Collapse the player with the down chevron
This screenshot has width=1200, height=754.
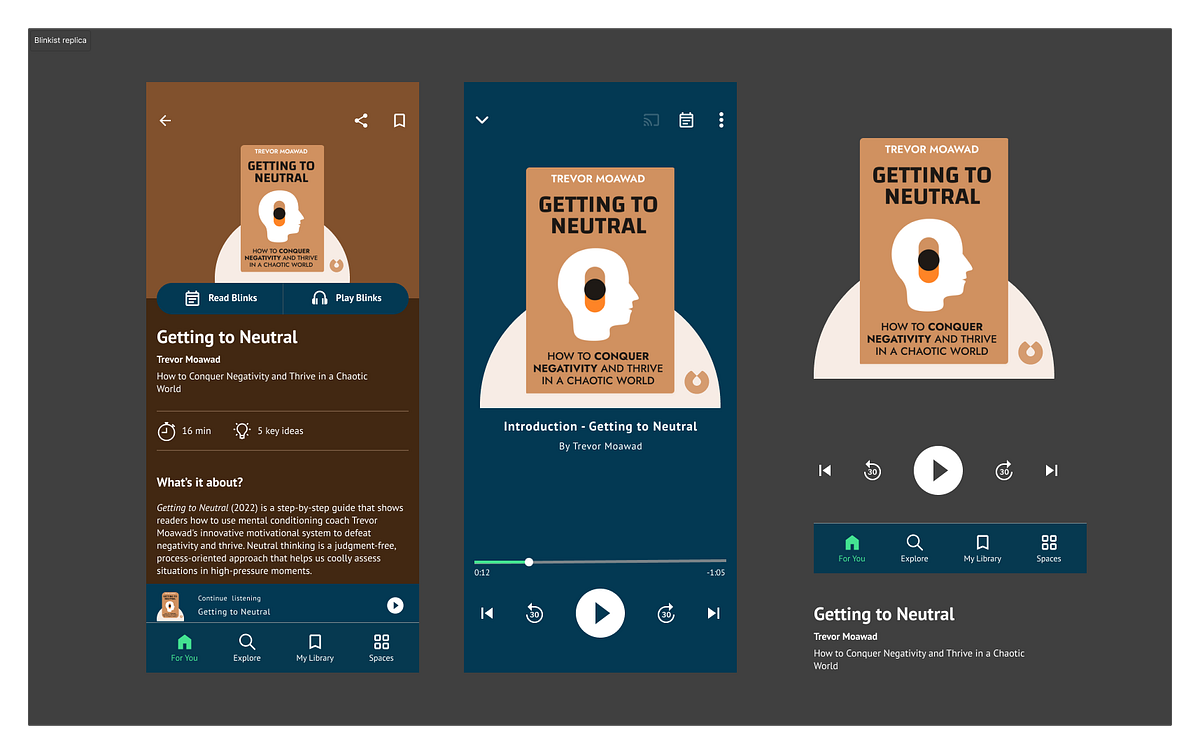pos(482,119)
